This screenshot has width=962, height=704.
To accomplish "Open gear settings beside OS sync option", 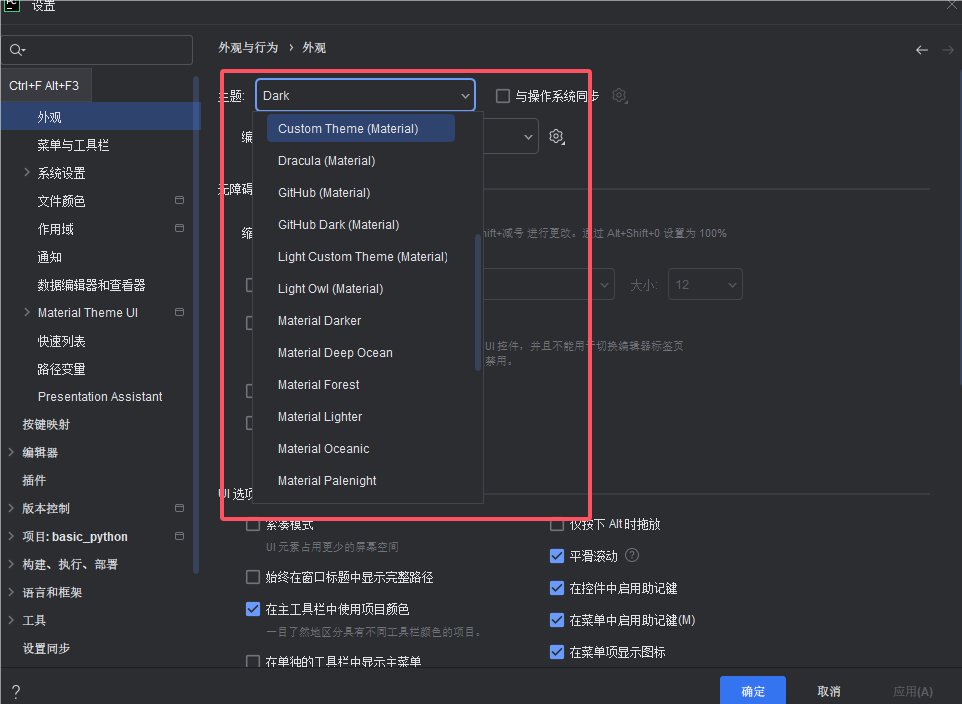I will (x=620, y=96).
